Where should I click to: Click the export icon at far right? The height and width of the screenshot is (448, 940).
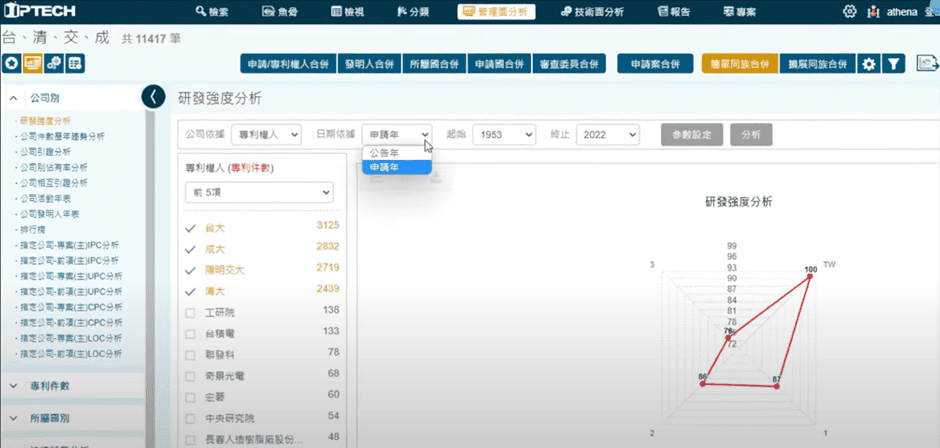click(x=928, y=64)
